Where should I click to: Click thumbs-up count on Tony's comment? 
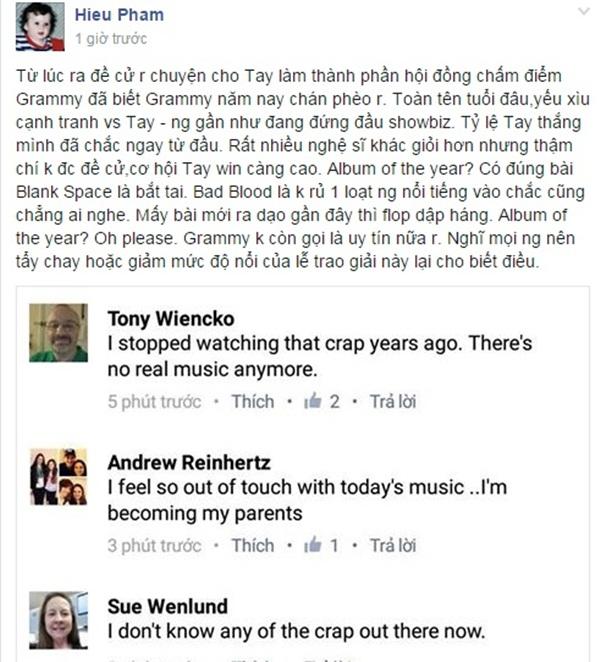click(325, 401)
